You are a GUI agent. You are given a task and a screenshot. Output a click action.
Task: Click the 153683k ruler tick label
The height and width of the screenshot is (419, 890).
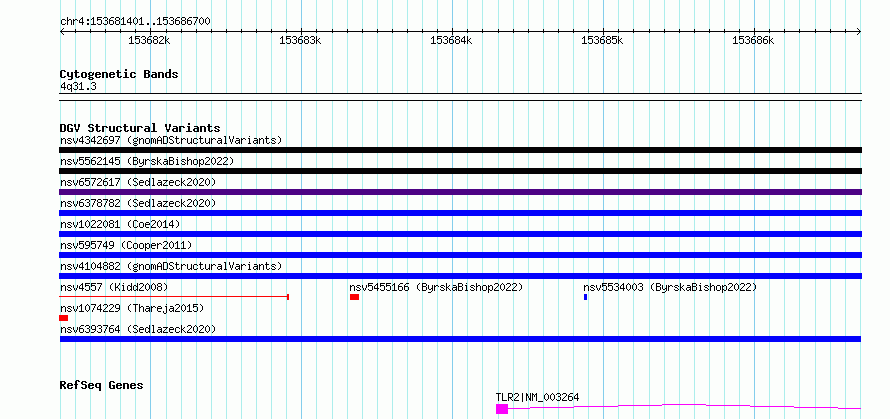tap(300, 40)
